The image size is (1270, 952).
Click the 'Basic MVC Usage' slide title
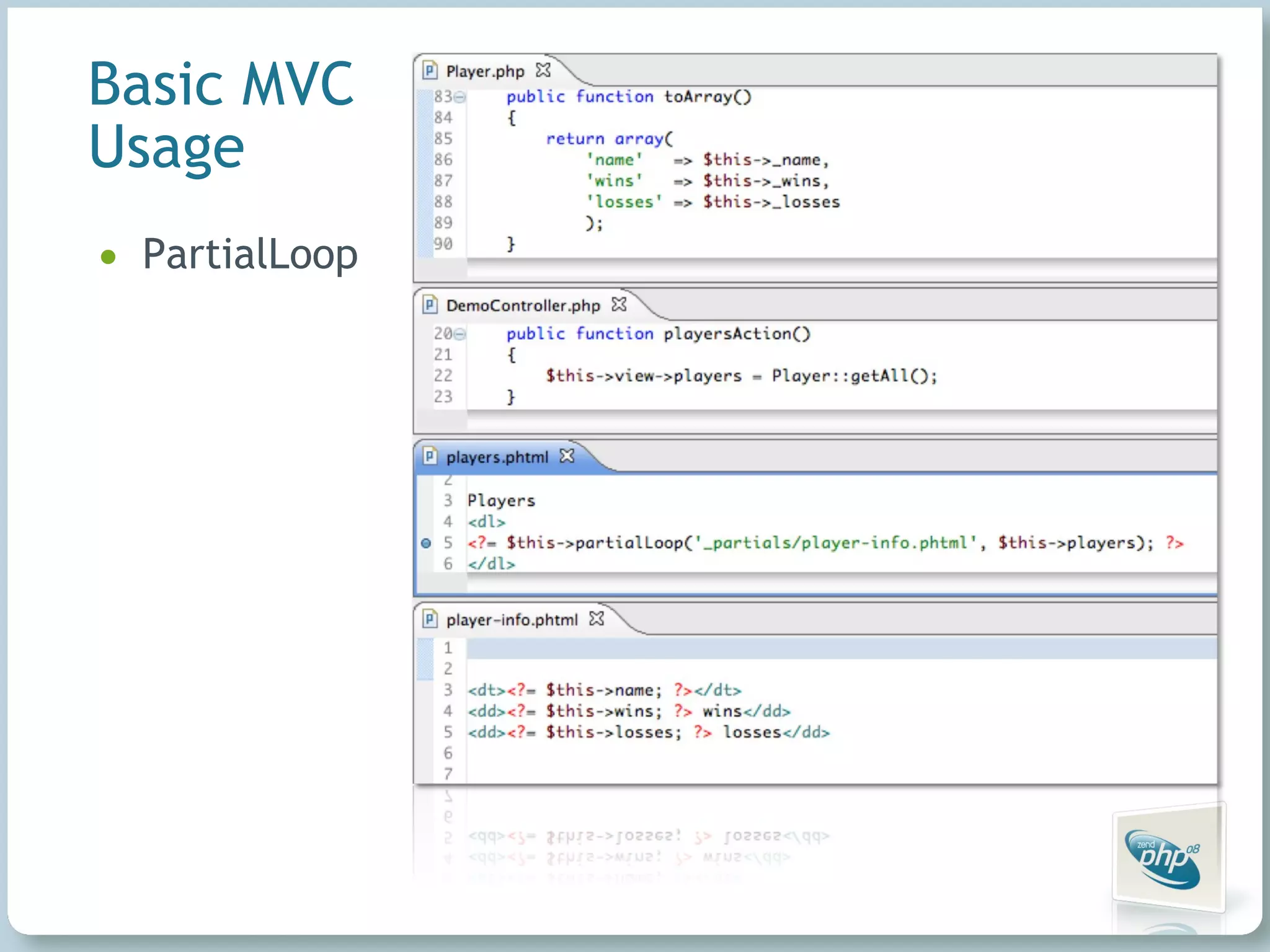(221, 115)
